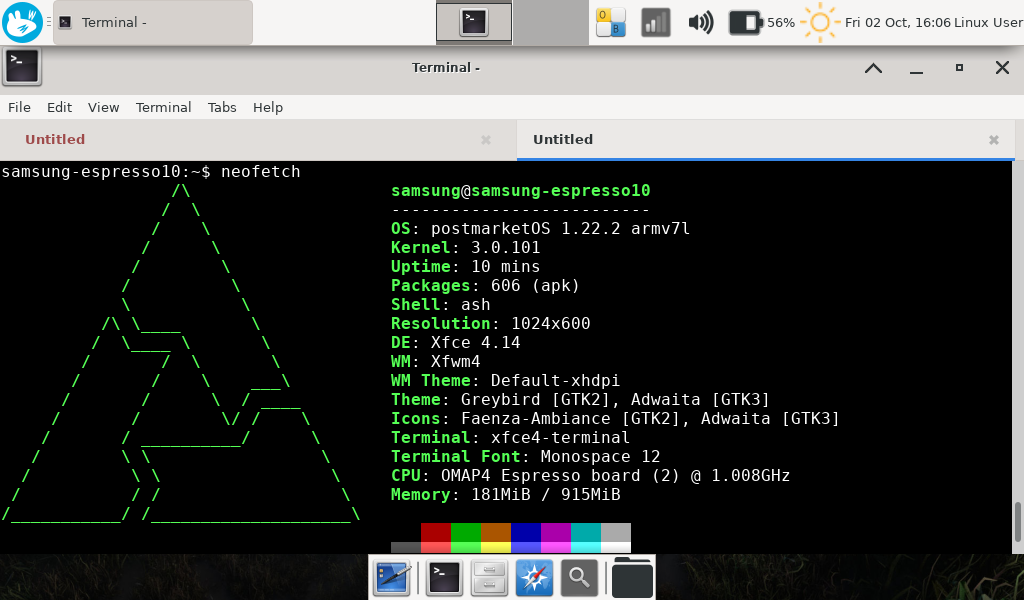This screenshot has width=1024, height=600.
Task: Click the brightness sun icon in the tray
Action: point(818,22)
